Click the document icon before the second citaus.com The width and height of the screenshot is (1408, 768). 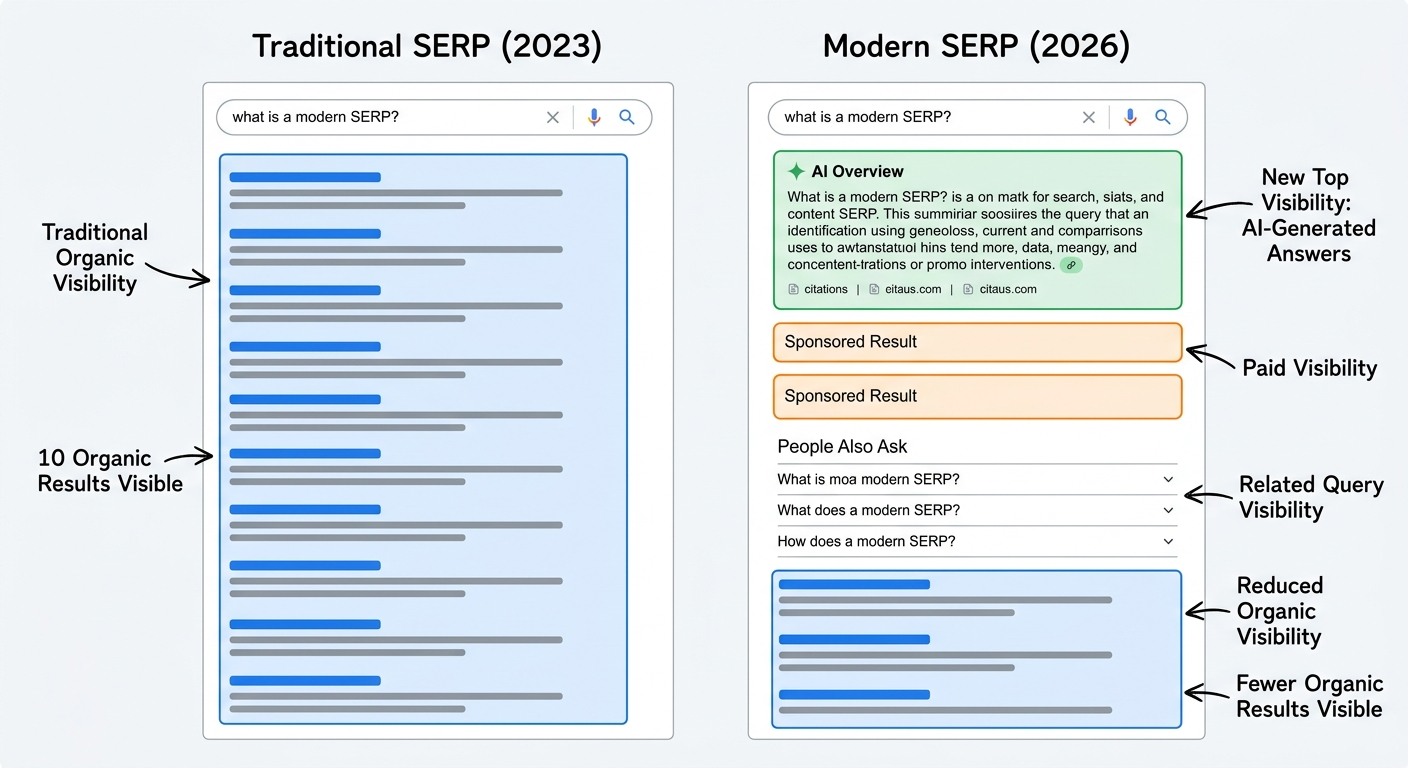967,289
